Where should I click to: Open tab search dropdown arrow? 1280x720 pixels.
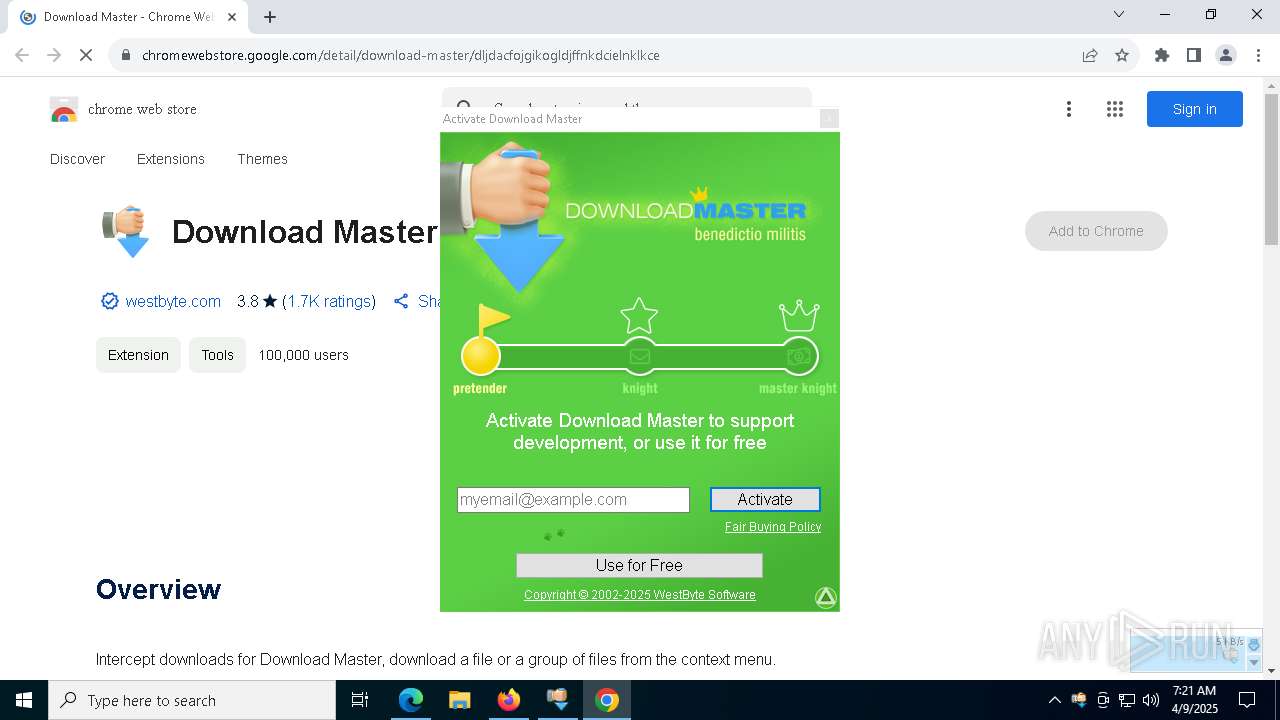(1119, 14)
